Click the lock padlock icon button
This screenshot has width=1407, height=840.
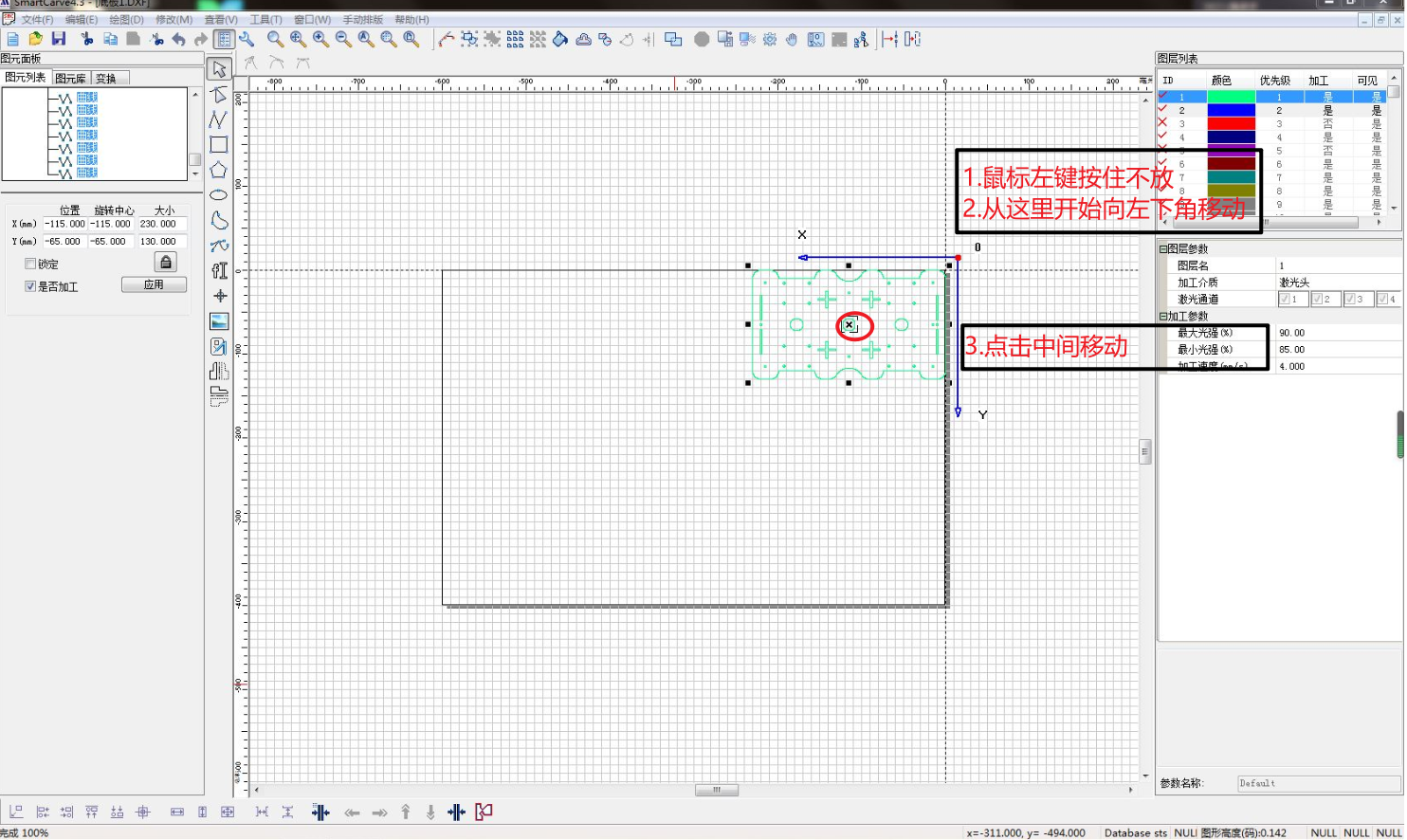(x=166, y=263)
